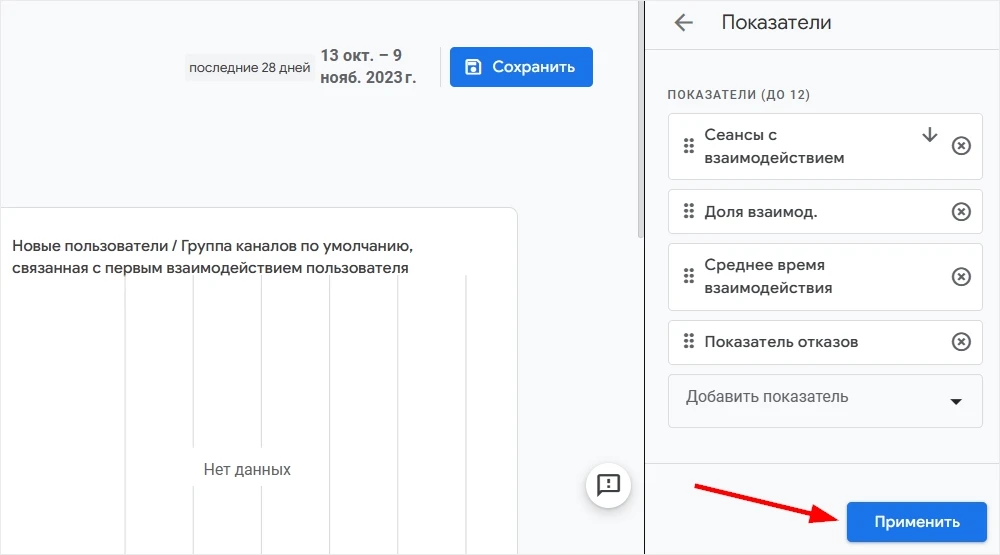The image size is (1000, 555).
Task: Open the feedback icon button
Action: [608, 485]
